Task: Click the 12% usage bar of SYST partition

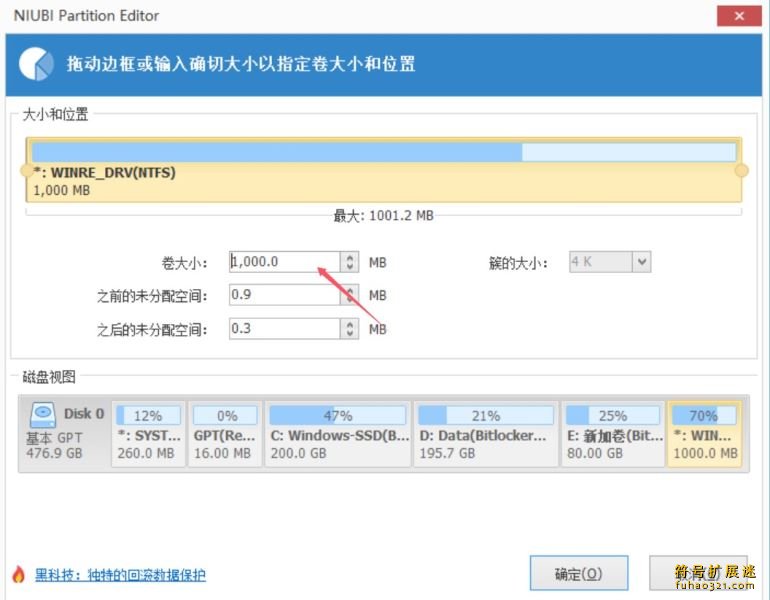Action: click(x=149, y=415)
